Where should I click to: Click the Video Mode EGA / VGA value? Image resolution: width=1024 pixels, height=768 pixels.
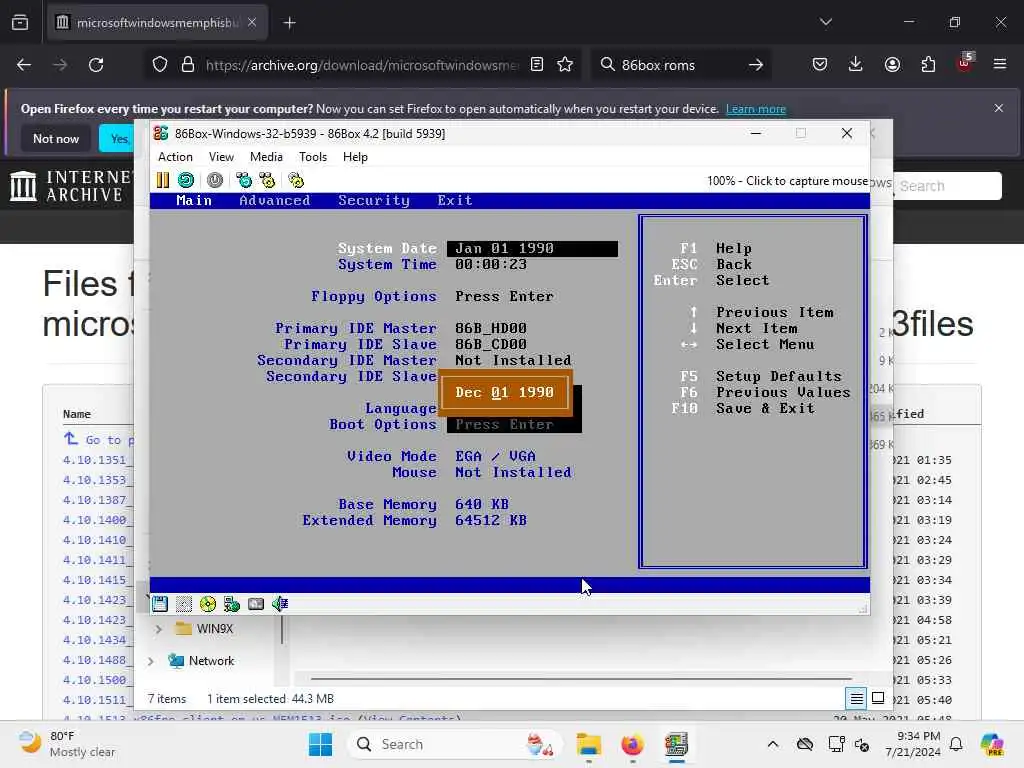click(495, 456)
